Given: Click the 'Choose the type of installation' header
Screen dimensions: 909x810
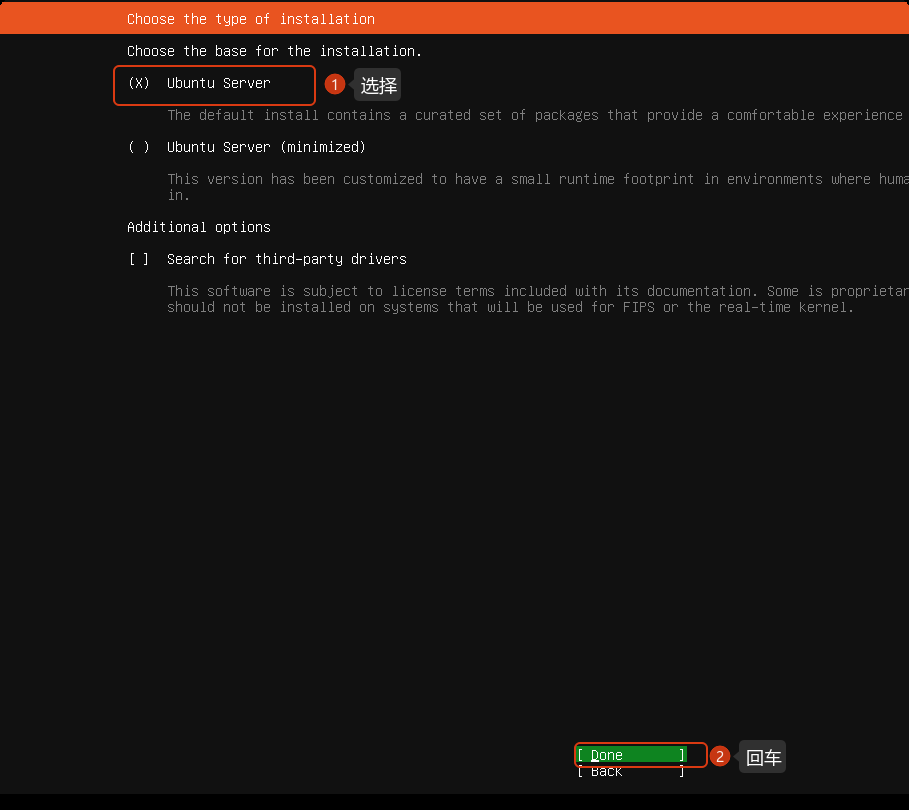Looking at the screenshot, I should tap(250, 19).
